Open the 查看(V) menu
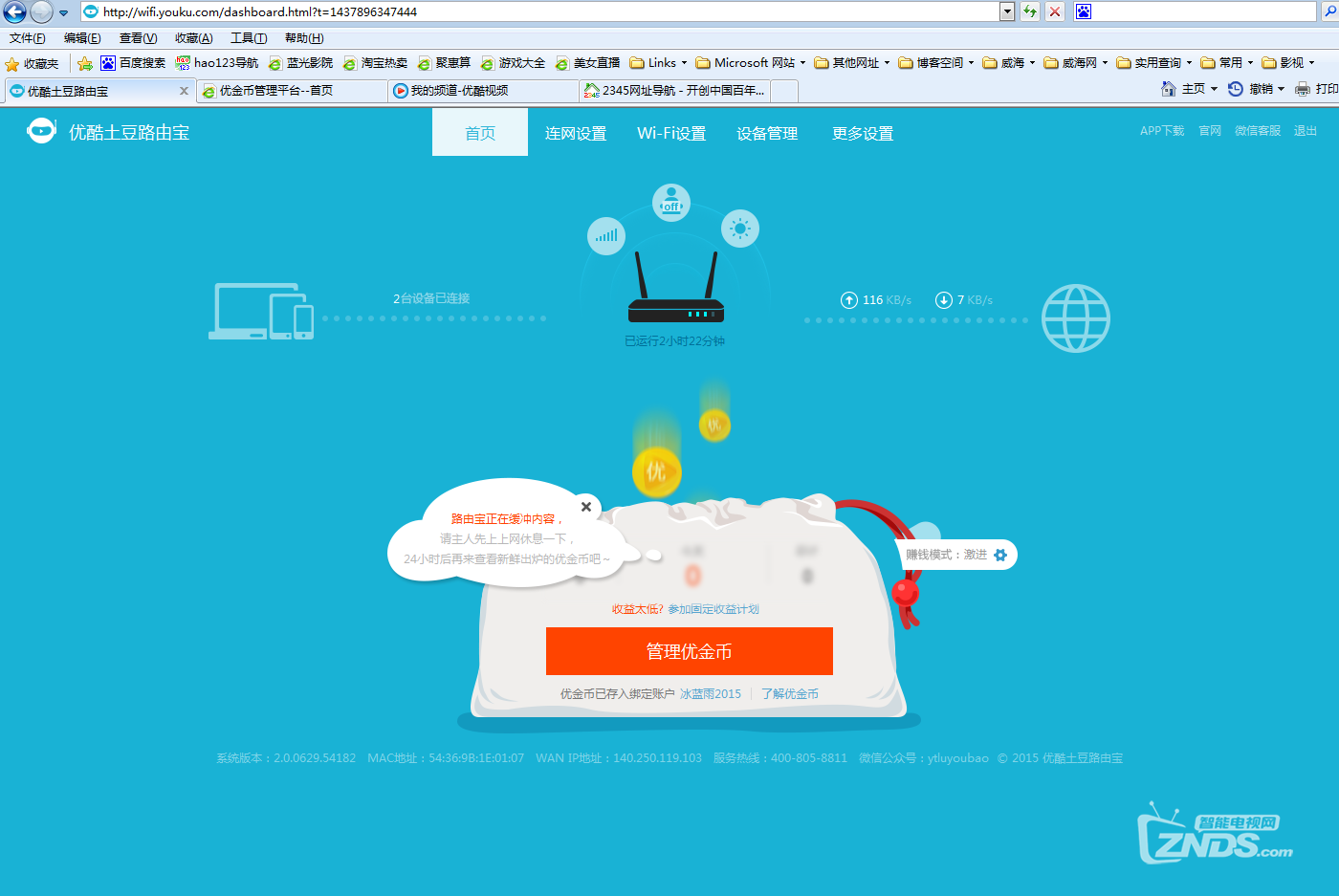This screenshot has width=1339, height=896. click(138, 38)
